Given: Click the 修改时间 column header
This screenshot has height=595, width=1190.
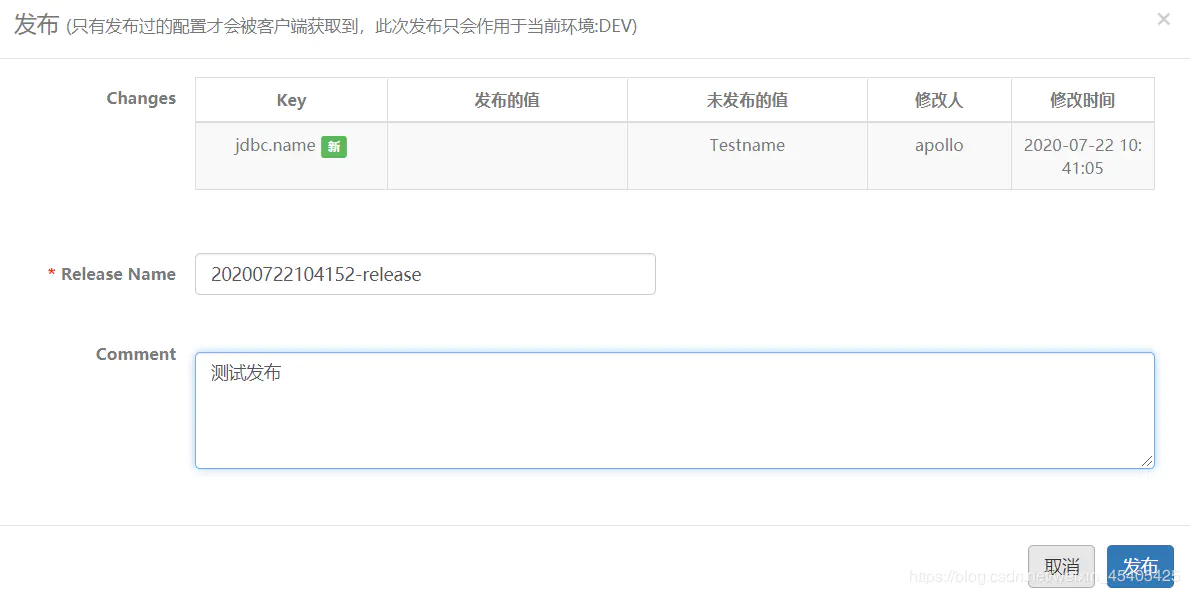Looking at the screenshot, I should 1083,100.
